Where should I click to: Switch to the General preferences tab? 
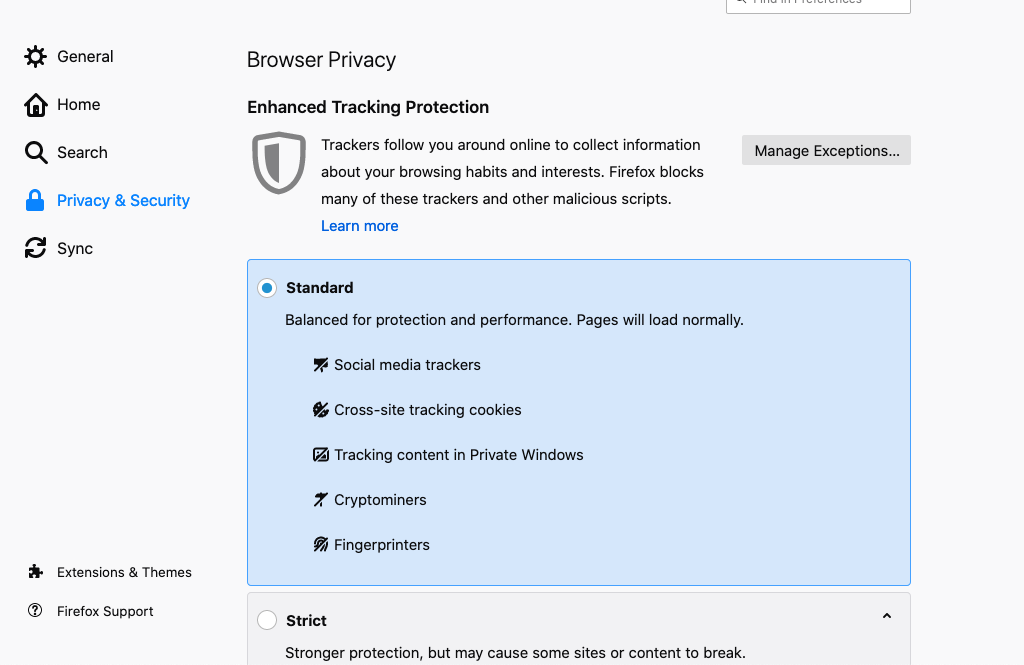pos(85,57)
